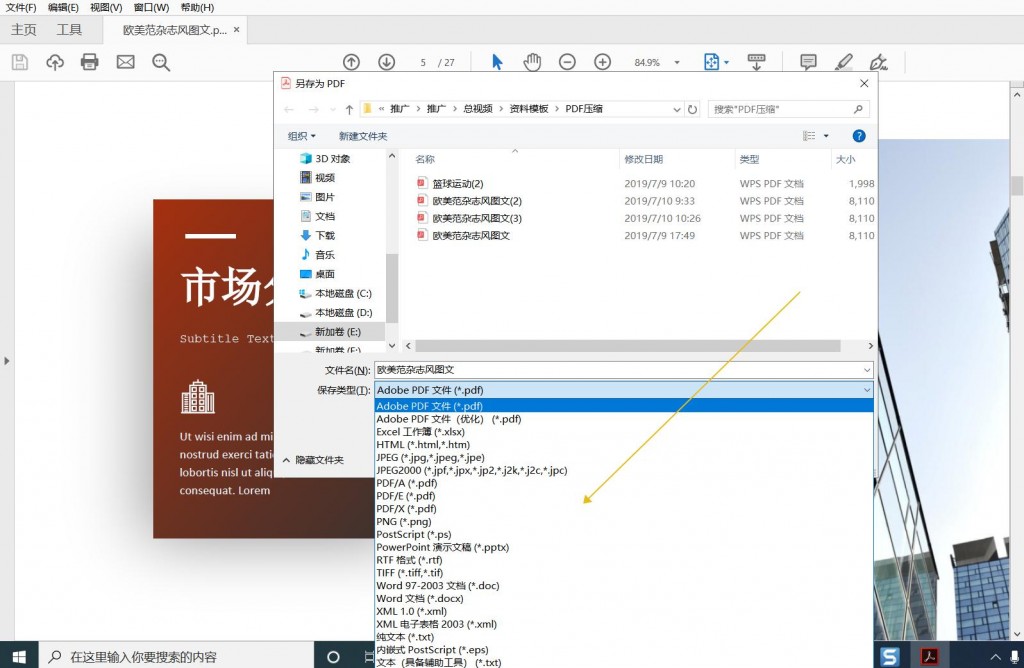Click the horizontal scrollbar in file list

pyautogui.click(x=627, y=346)
